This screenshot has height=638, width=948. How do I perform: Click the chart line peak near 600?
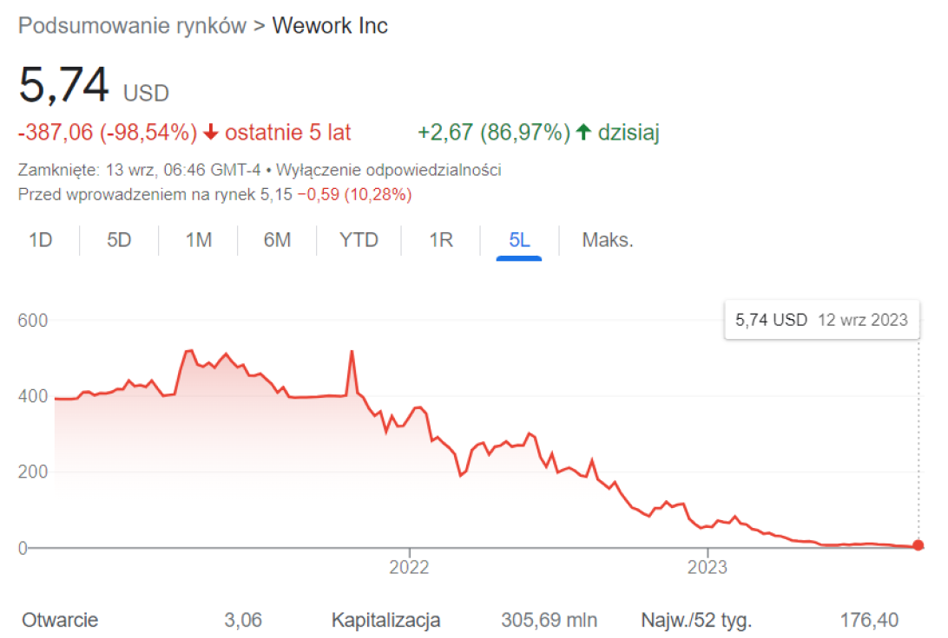pyautogui.click(x=187, y=351)
